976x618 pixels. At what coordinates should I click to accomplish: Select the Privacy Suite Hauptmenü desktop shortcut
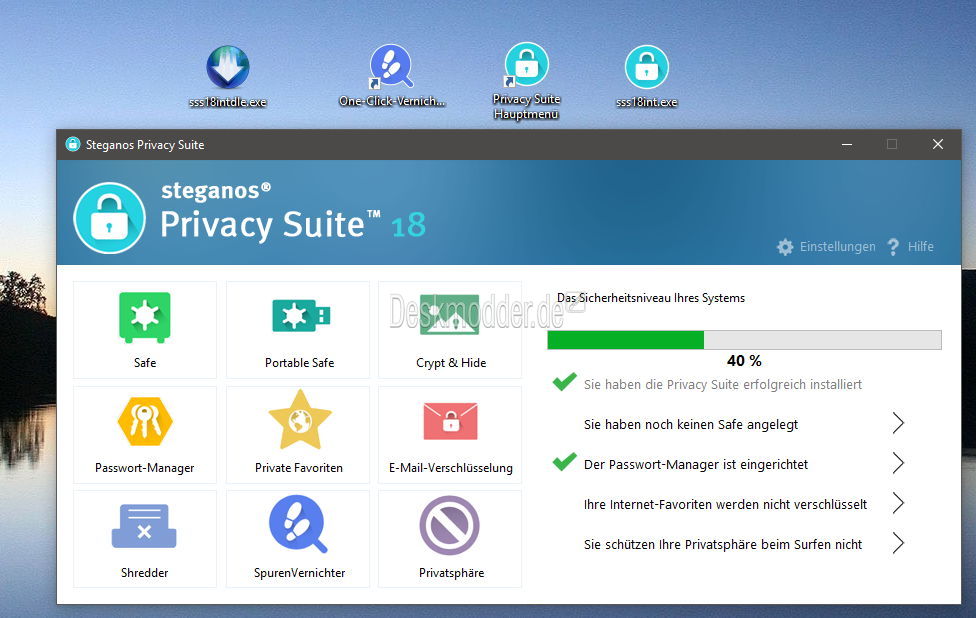[x=526, y=81]
